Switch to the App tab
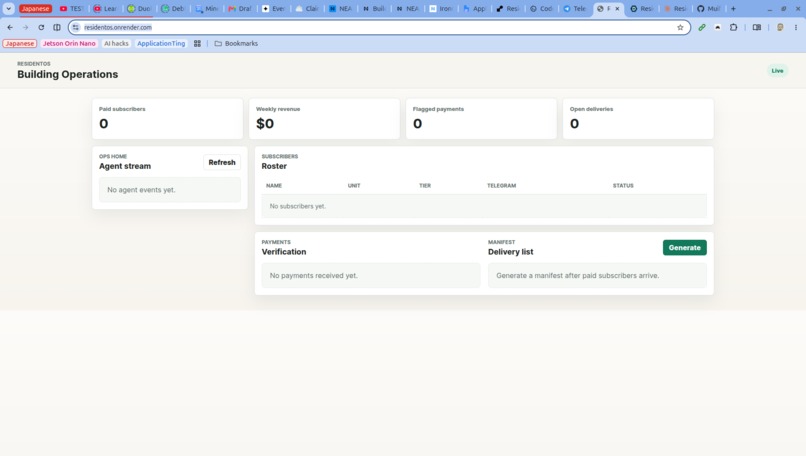The height and width of the screenshot is (456, 806). pyautogui.click(x=474, y=9)
